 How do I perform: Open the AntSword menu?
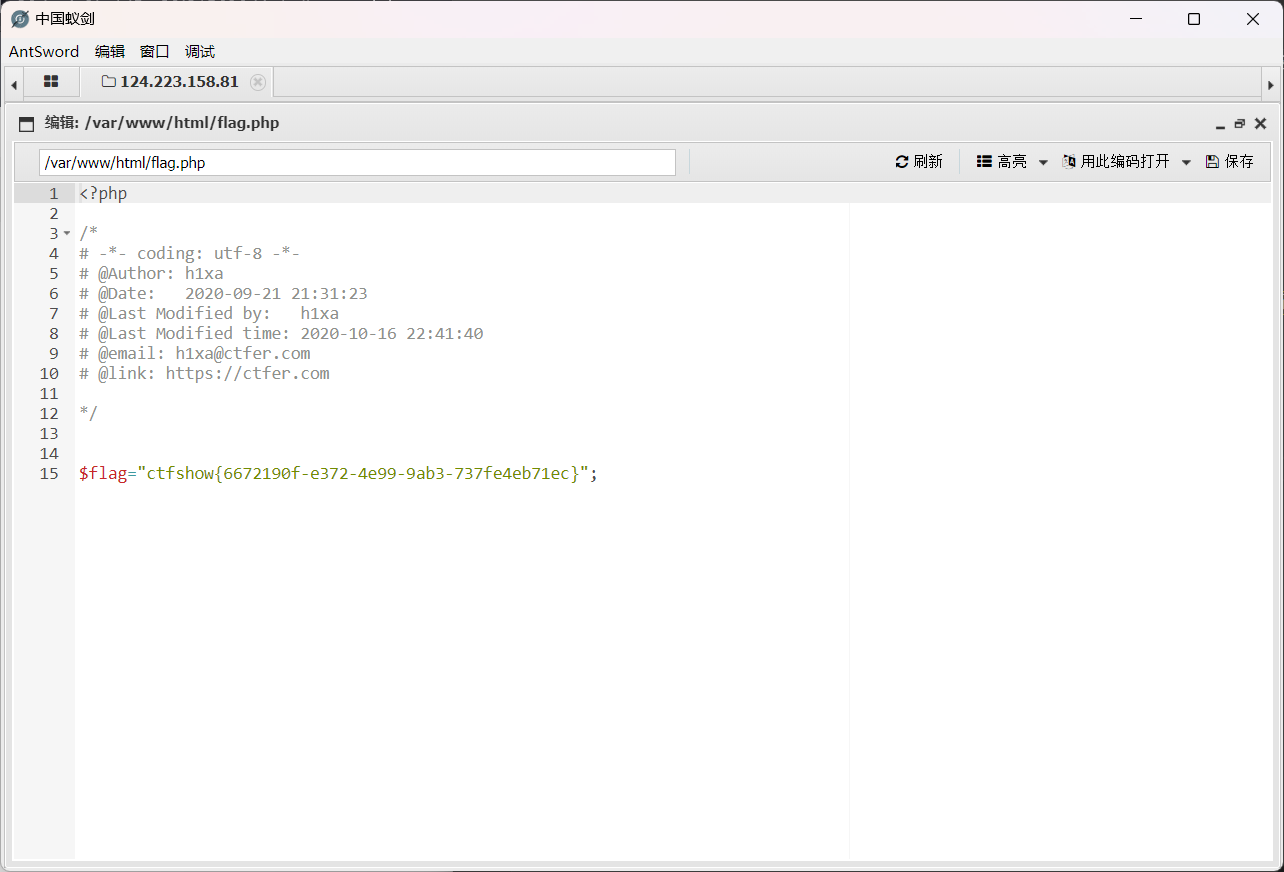[44, 52]
